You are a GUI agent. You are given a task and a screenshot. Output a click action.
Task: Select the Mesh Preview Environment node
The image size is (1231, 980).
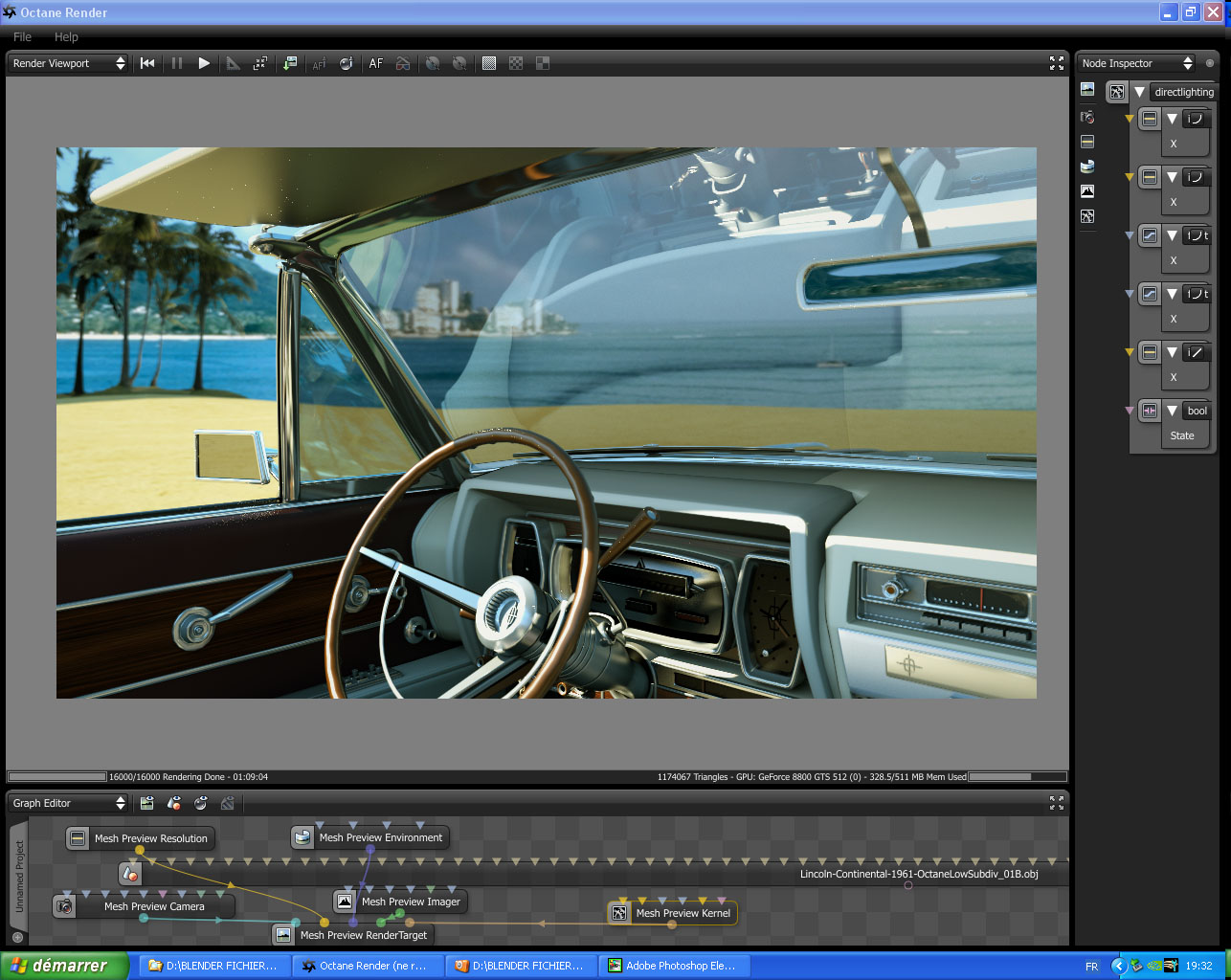(380, 837)
